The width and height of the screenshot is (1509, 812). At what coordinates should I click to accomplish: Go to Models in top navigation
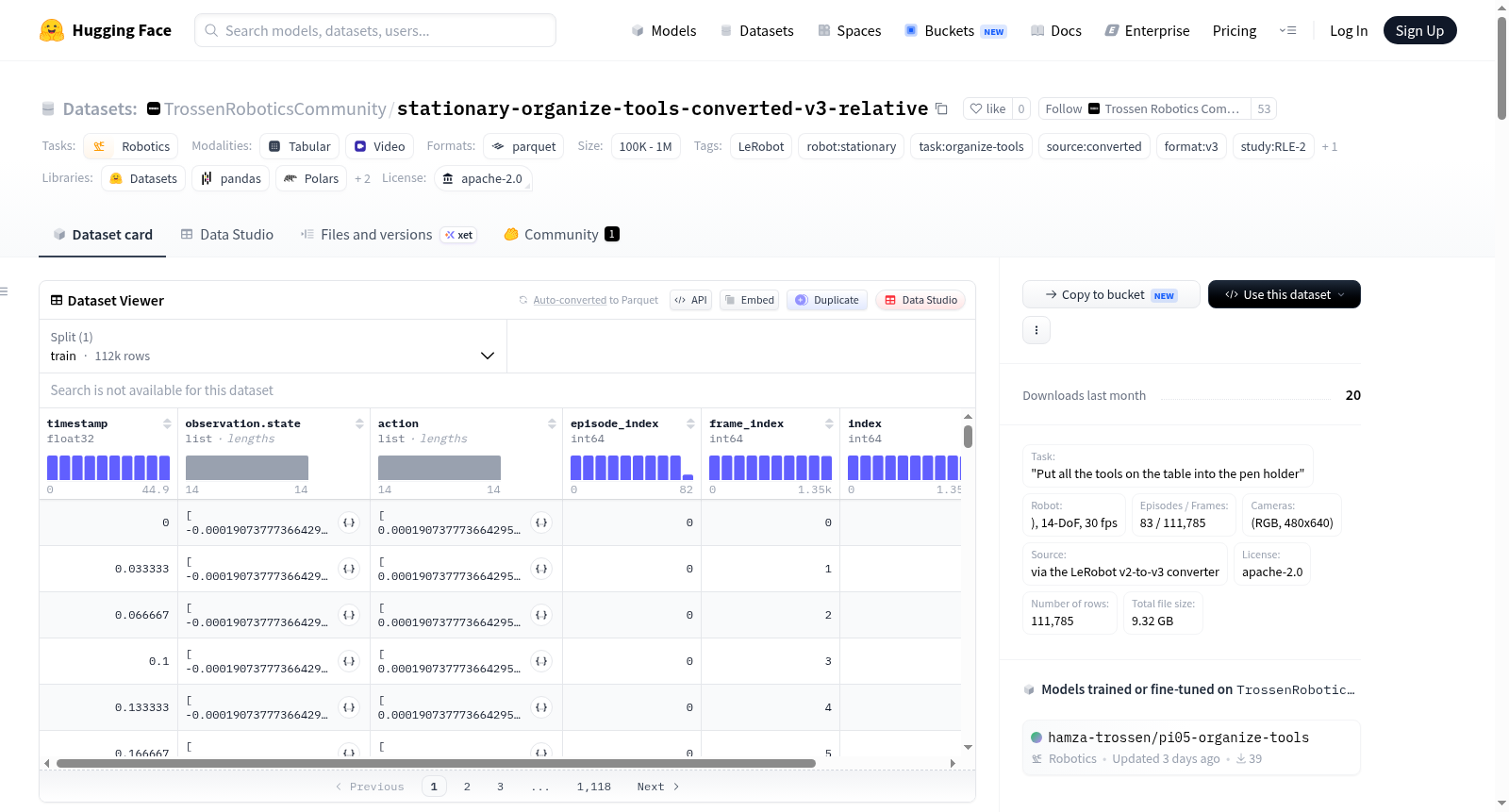tap(664, 30)
